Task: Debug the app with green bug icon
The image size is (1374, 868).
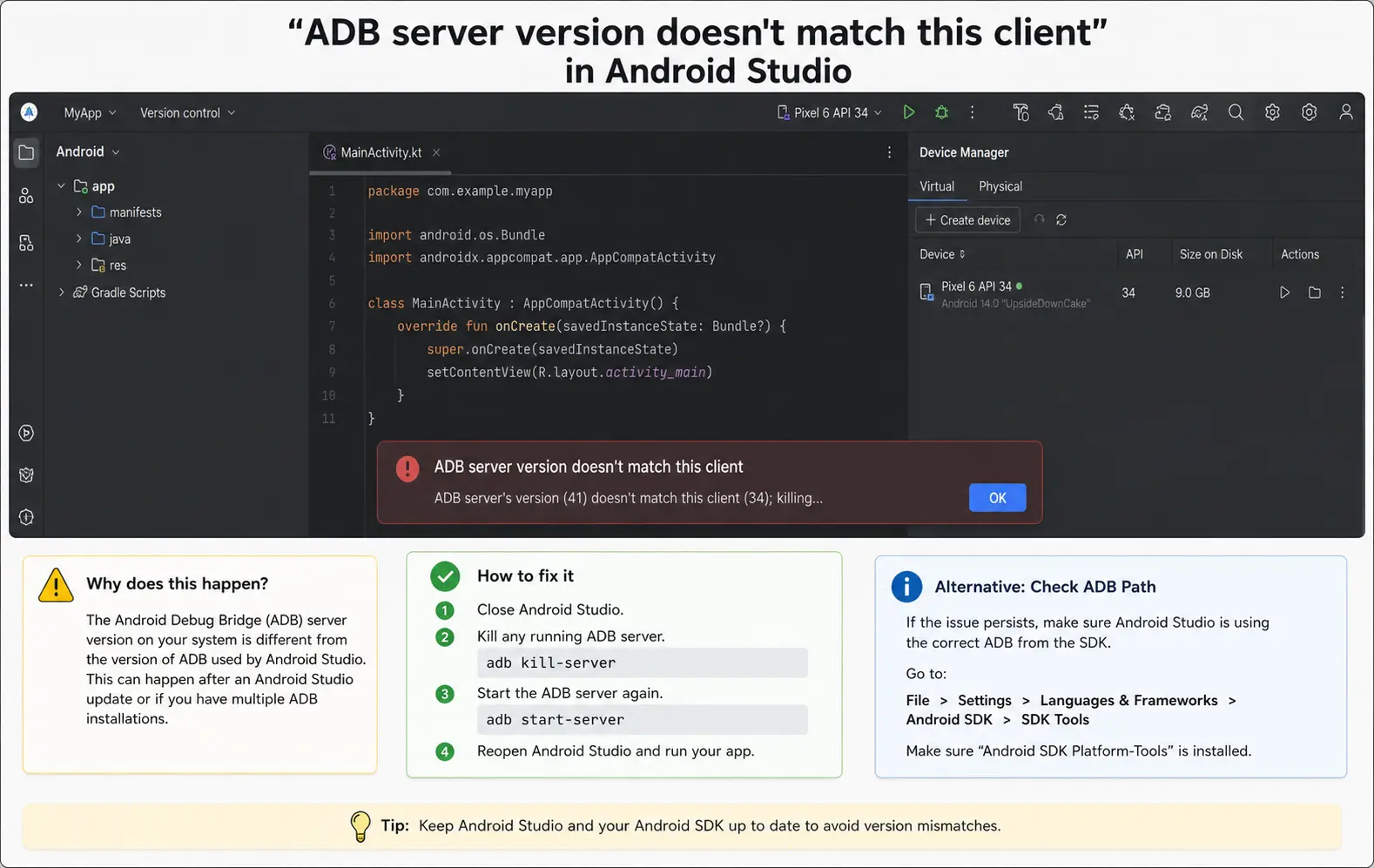Action: click(941, 112)
